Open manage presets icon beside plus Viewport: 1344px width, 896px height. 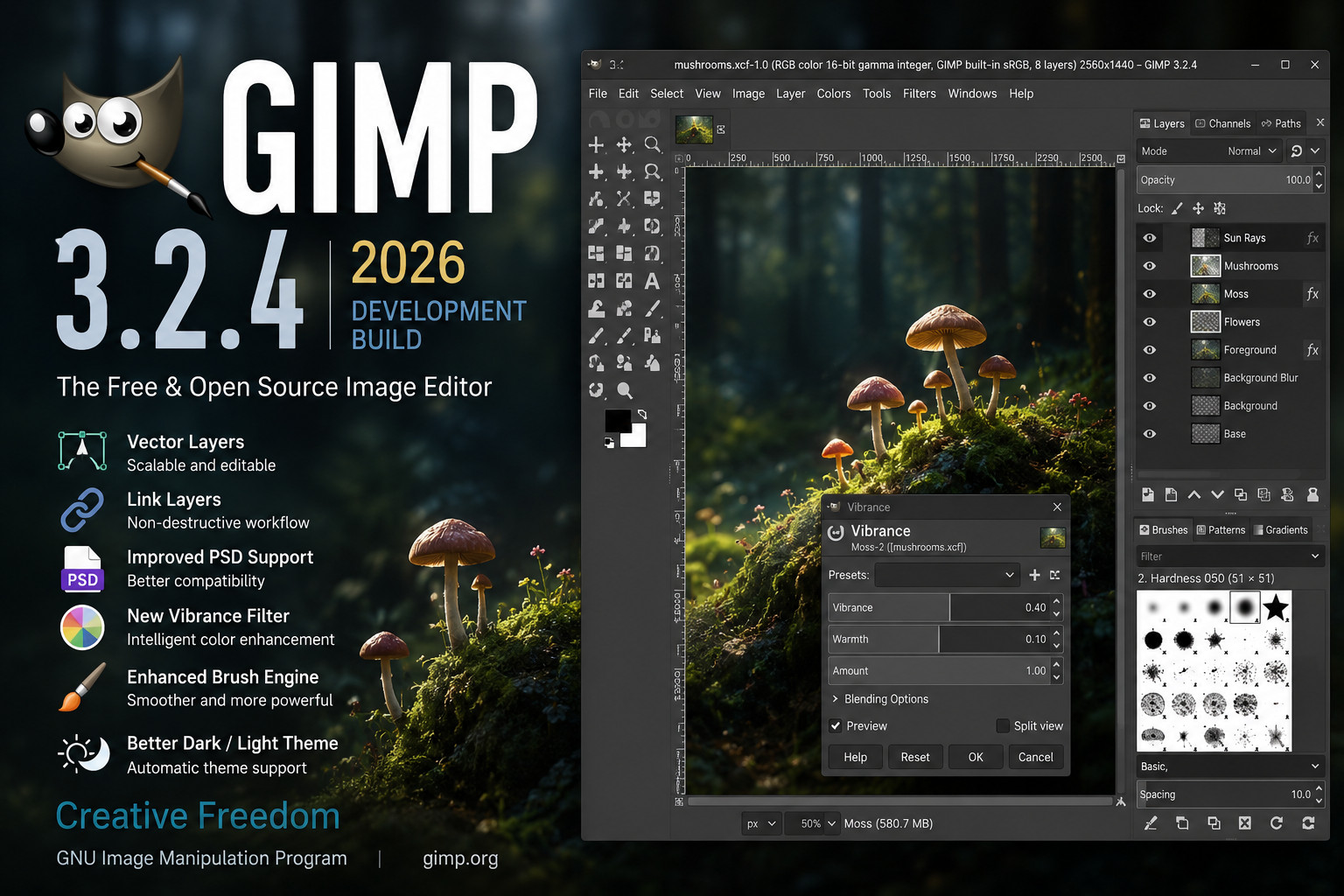pyautogui.click(x=1055, y=575)
